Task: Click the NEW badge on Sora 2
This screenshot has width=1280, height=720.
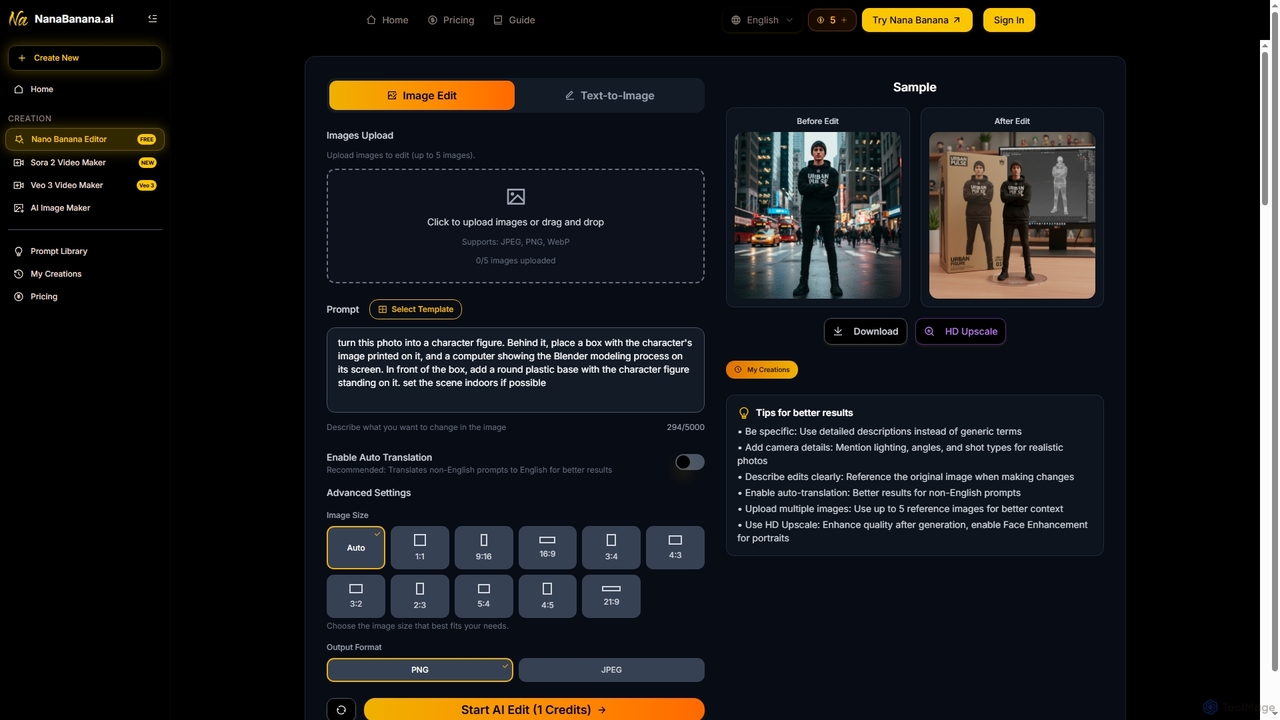Action: (x=147, y=162)
